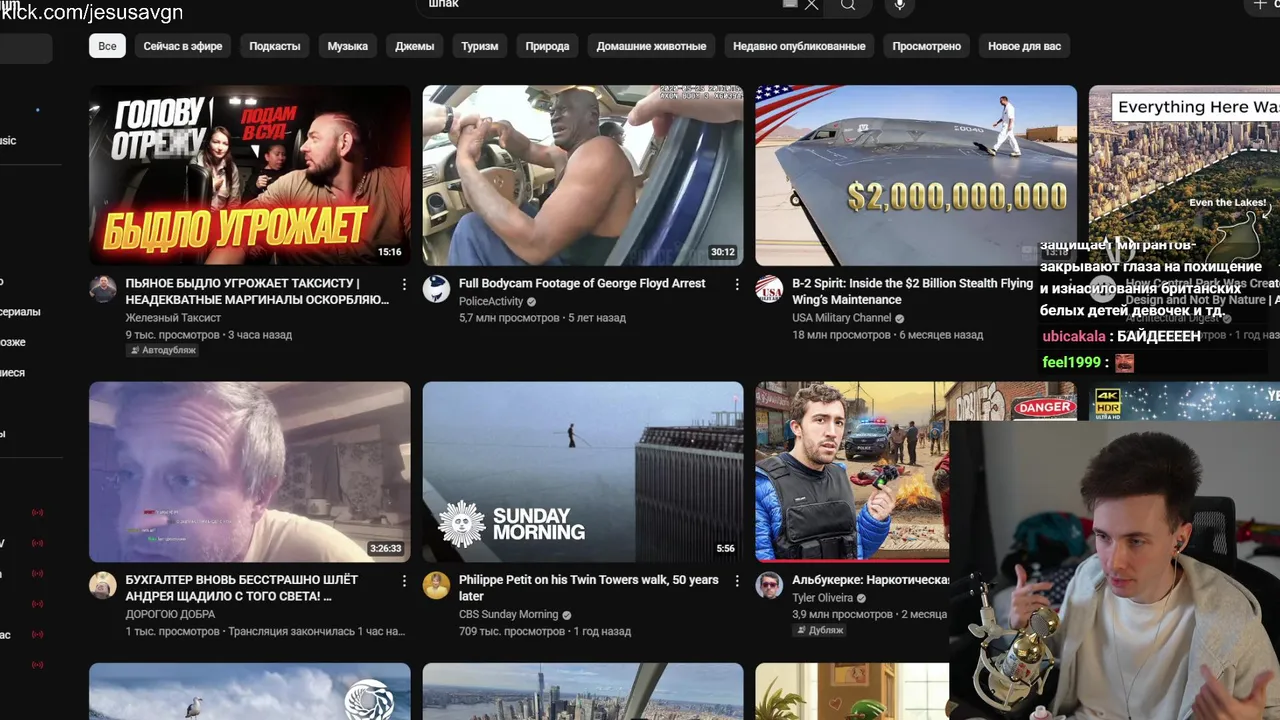Select the 'Домашние животные' chip
This screenshot has width=1280, height=720.
tap(651, 46)
